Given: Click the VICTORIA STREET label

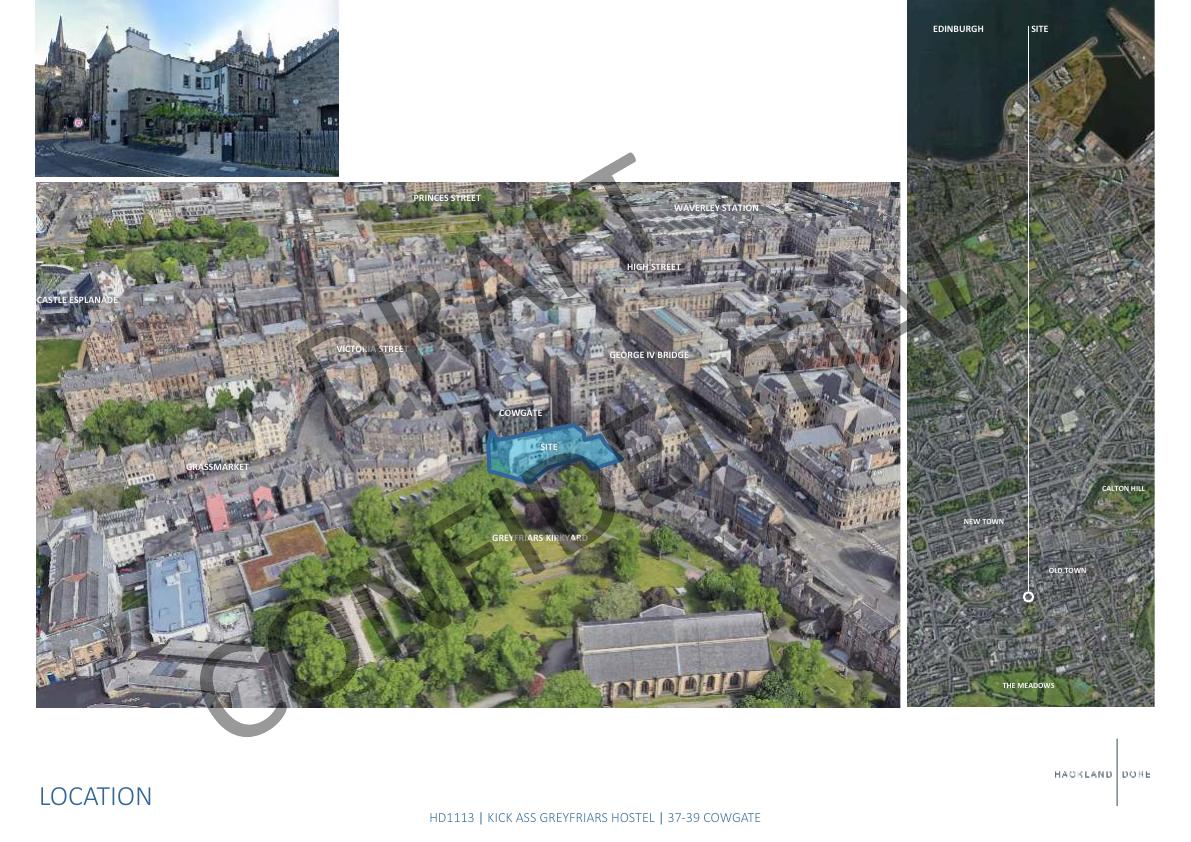Looking at the screenshot, I should click(372, 349).
